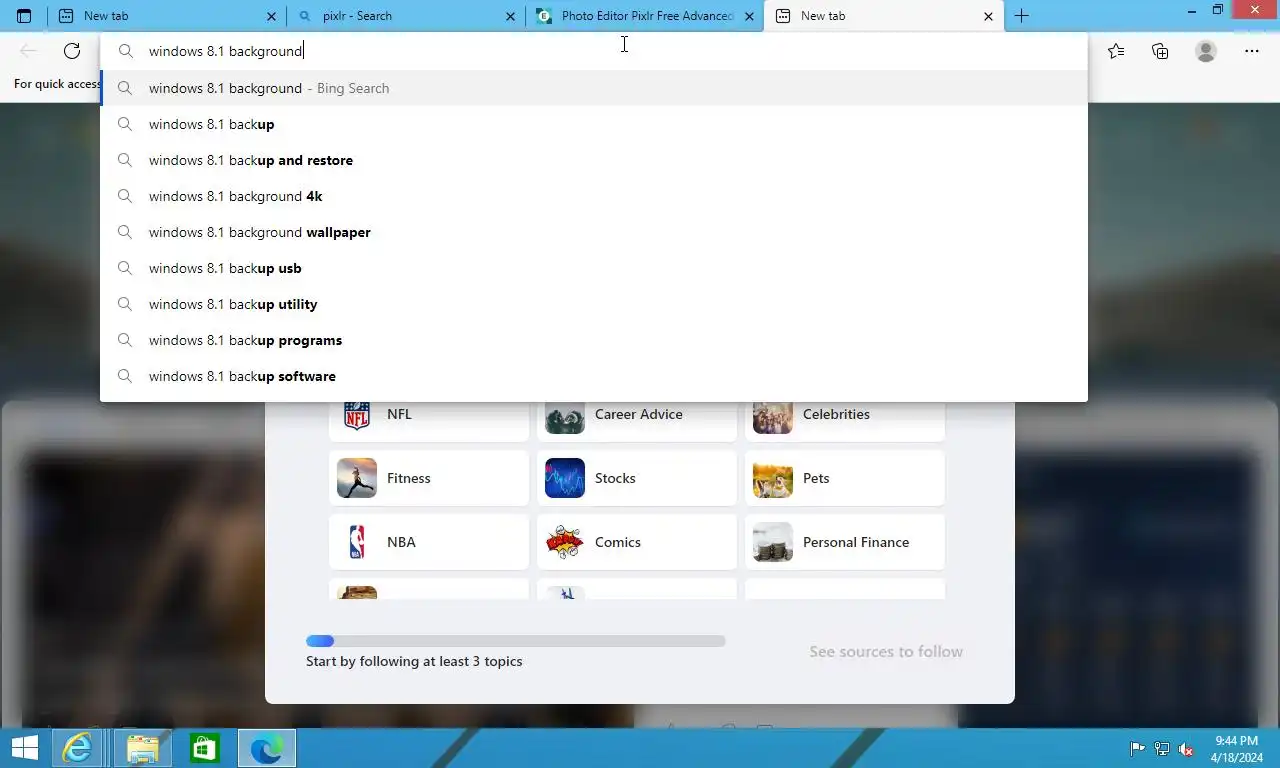Close the active New tab
This screenshot has height=768, width=1280.
tap(989, 16)
